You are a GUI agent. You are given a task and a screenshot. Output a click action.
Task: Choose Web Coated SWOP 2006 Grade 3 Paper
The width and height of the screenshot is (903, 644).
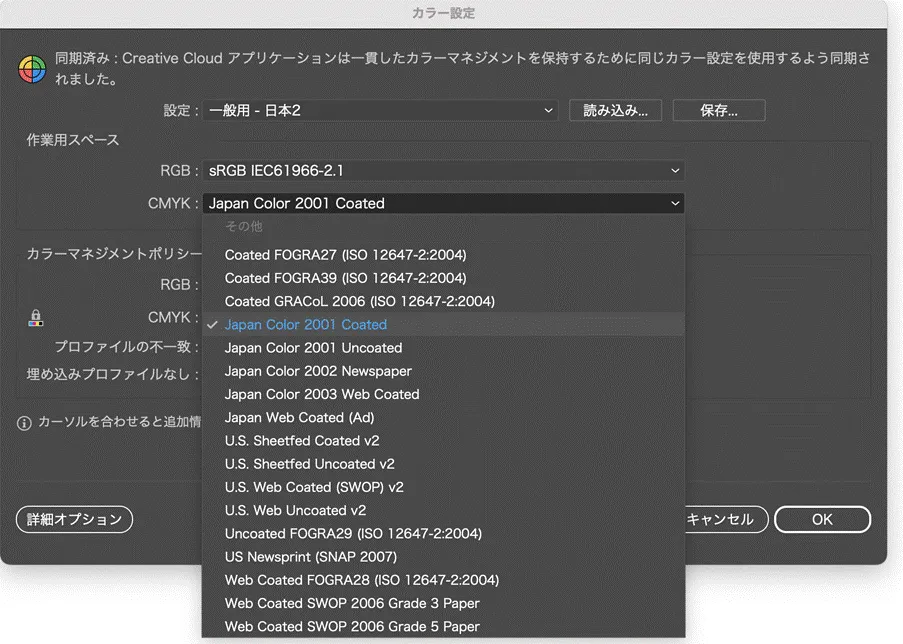click(x=352, y=603)
